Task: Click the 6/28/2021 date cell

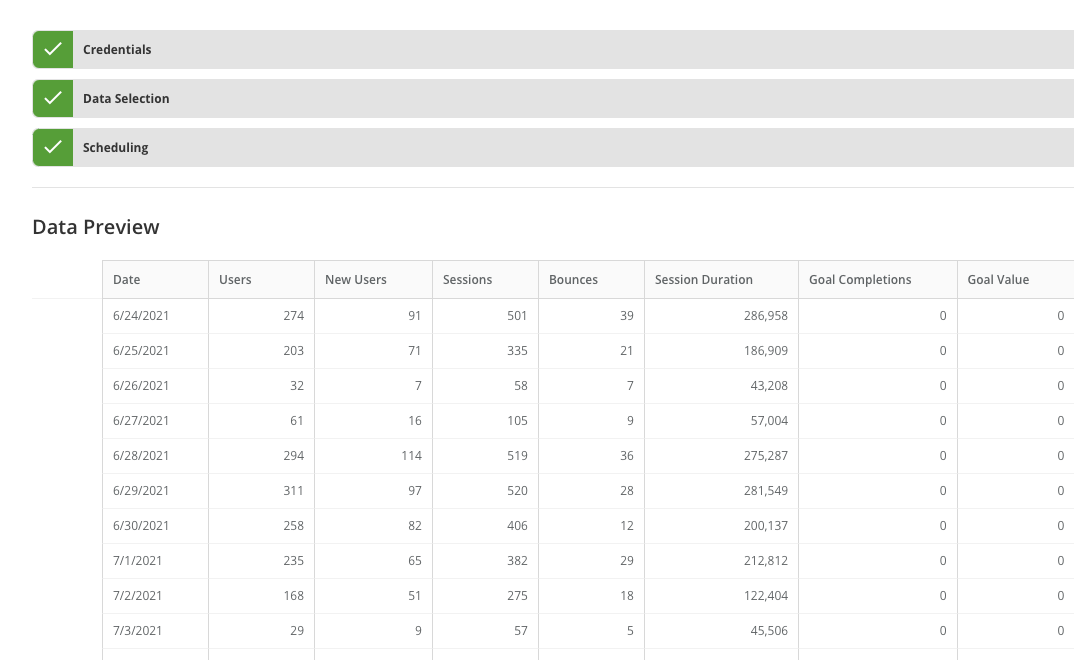Action: (x=141, y=455)
